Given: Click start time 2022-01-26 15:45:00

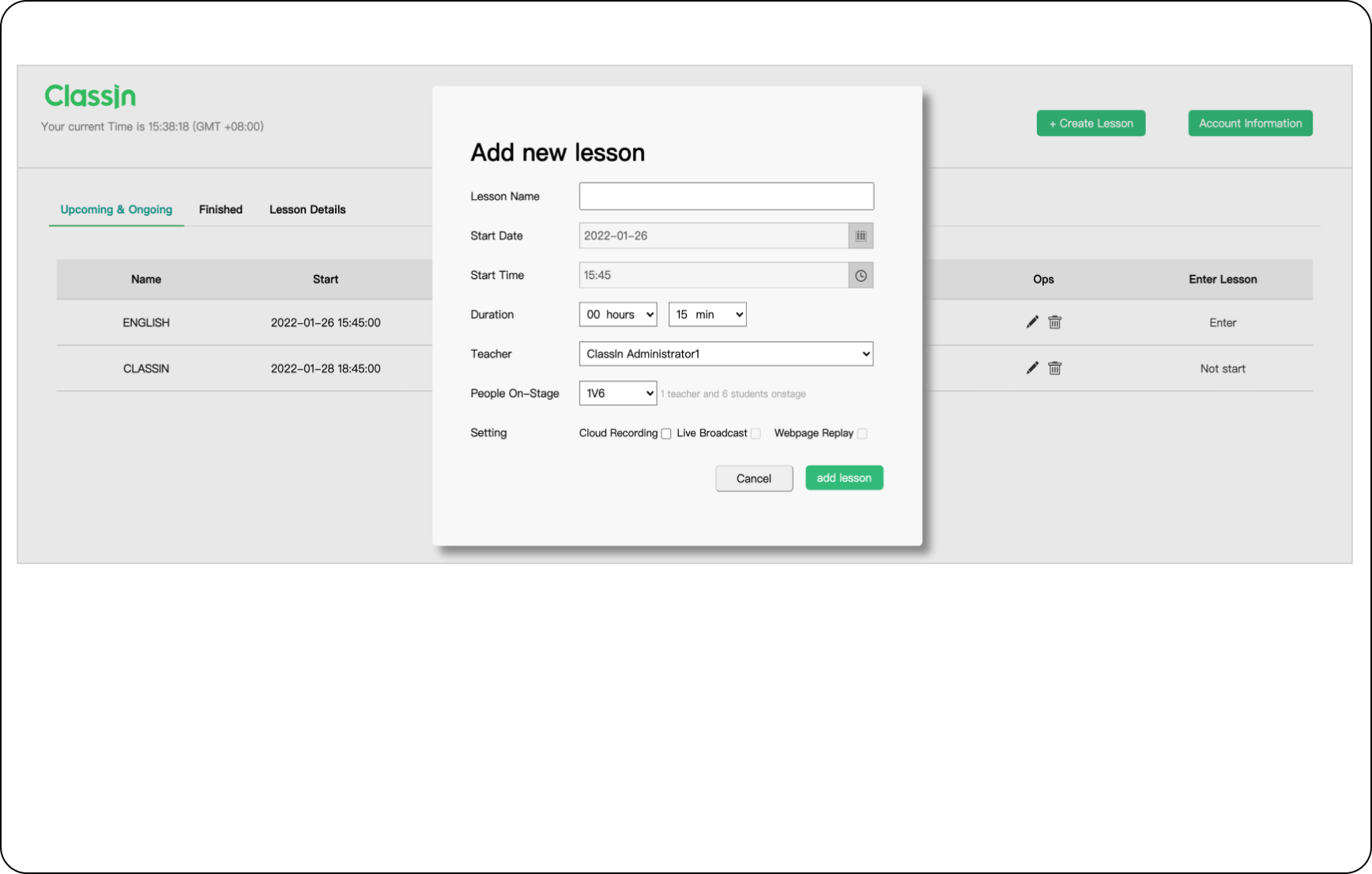Looking at the screenshot, I should click(x=326, y=322).
